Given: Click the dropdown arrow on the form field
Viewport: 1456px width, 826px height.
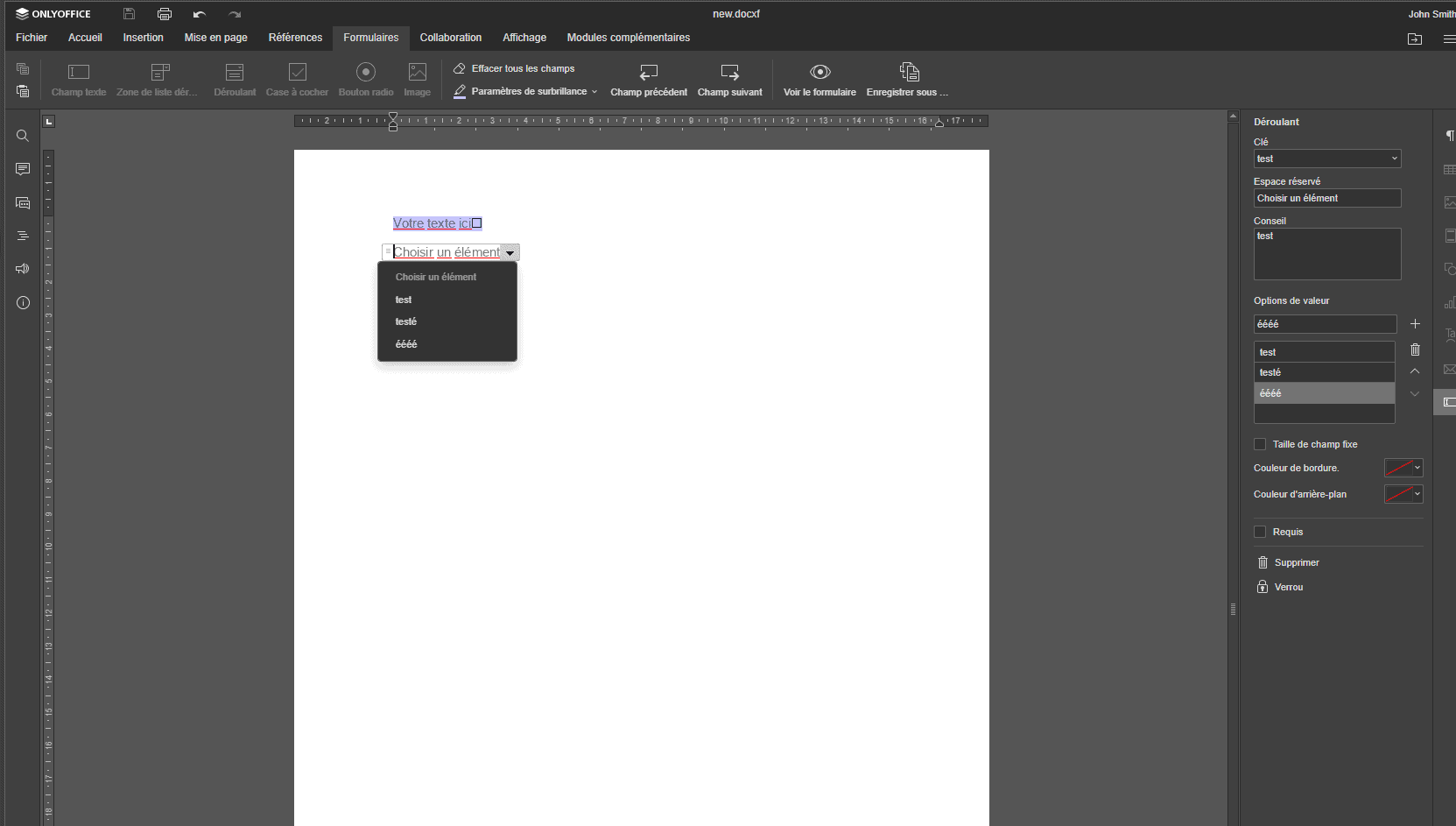Looking at the screenshot, I should point(510,253).
